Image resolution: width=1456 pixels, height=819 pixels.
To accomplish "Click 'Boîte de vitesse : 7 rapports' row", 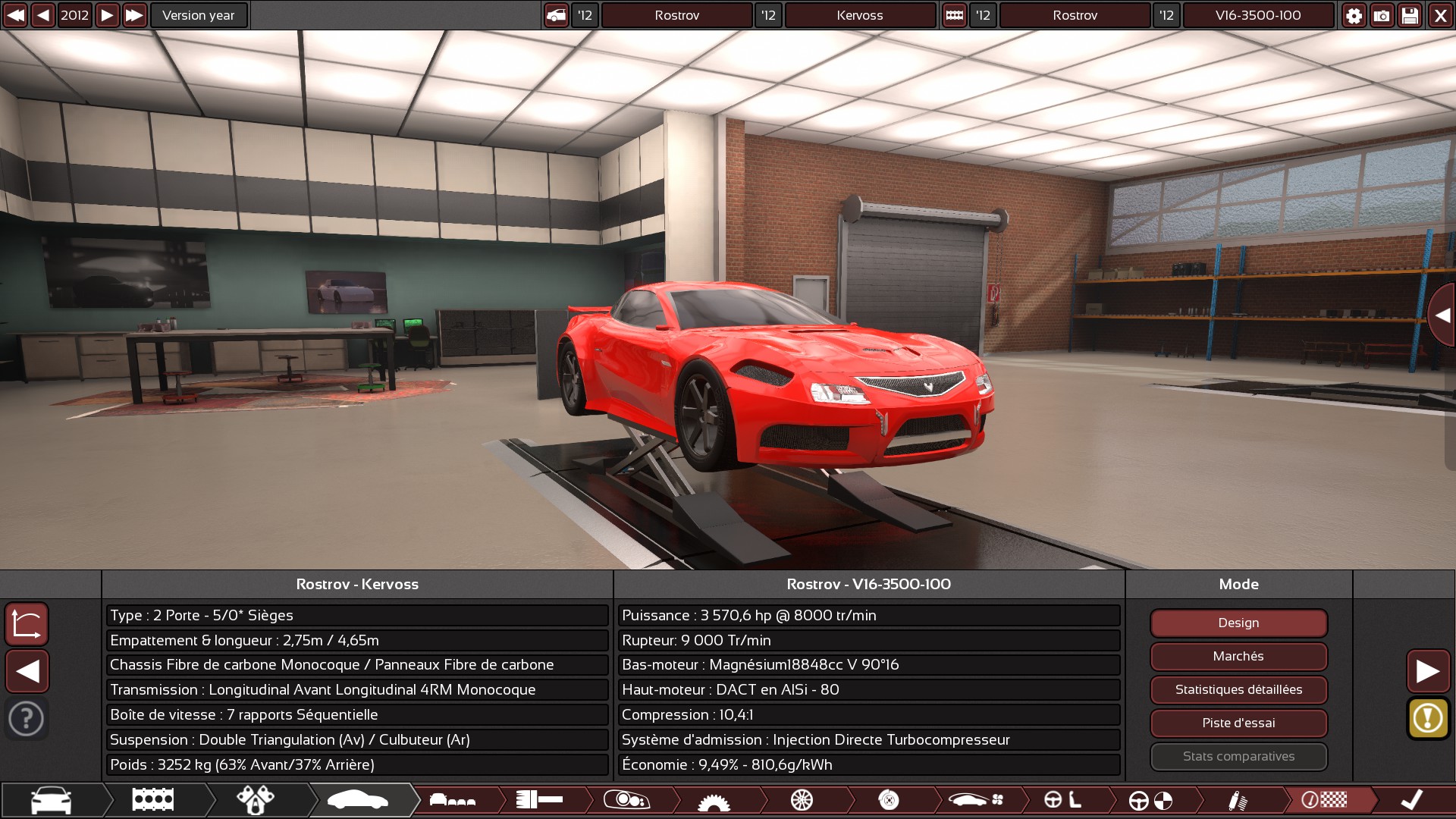I will point(357,715).
